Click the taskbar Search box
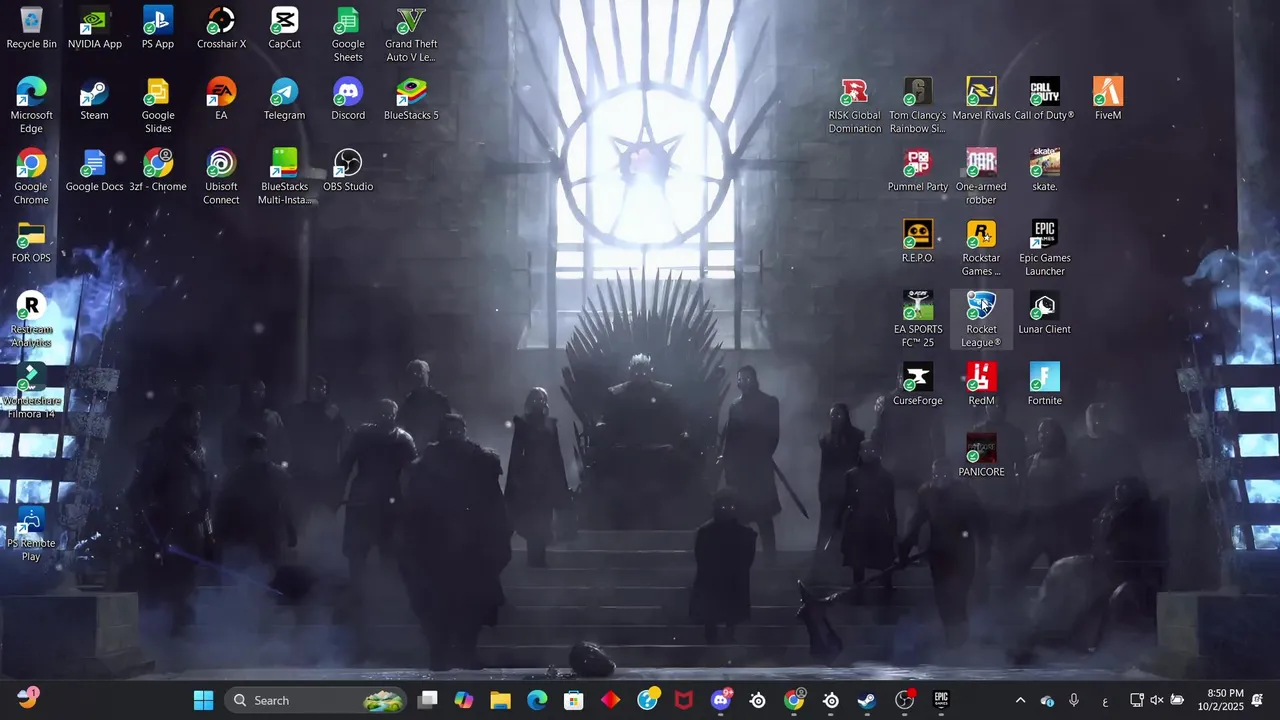 [x=316, y=700]
